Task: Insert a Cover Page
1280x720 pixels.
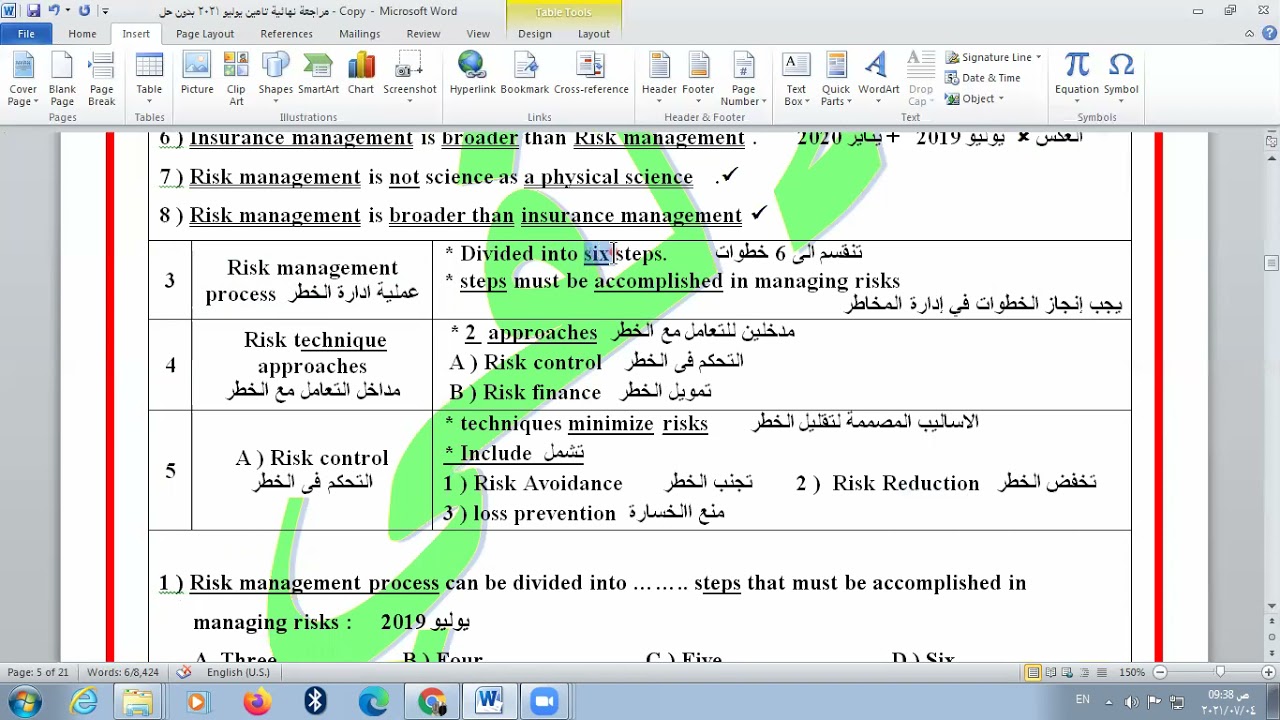Action: pyautogui.click(x=23, y=80)
